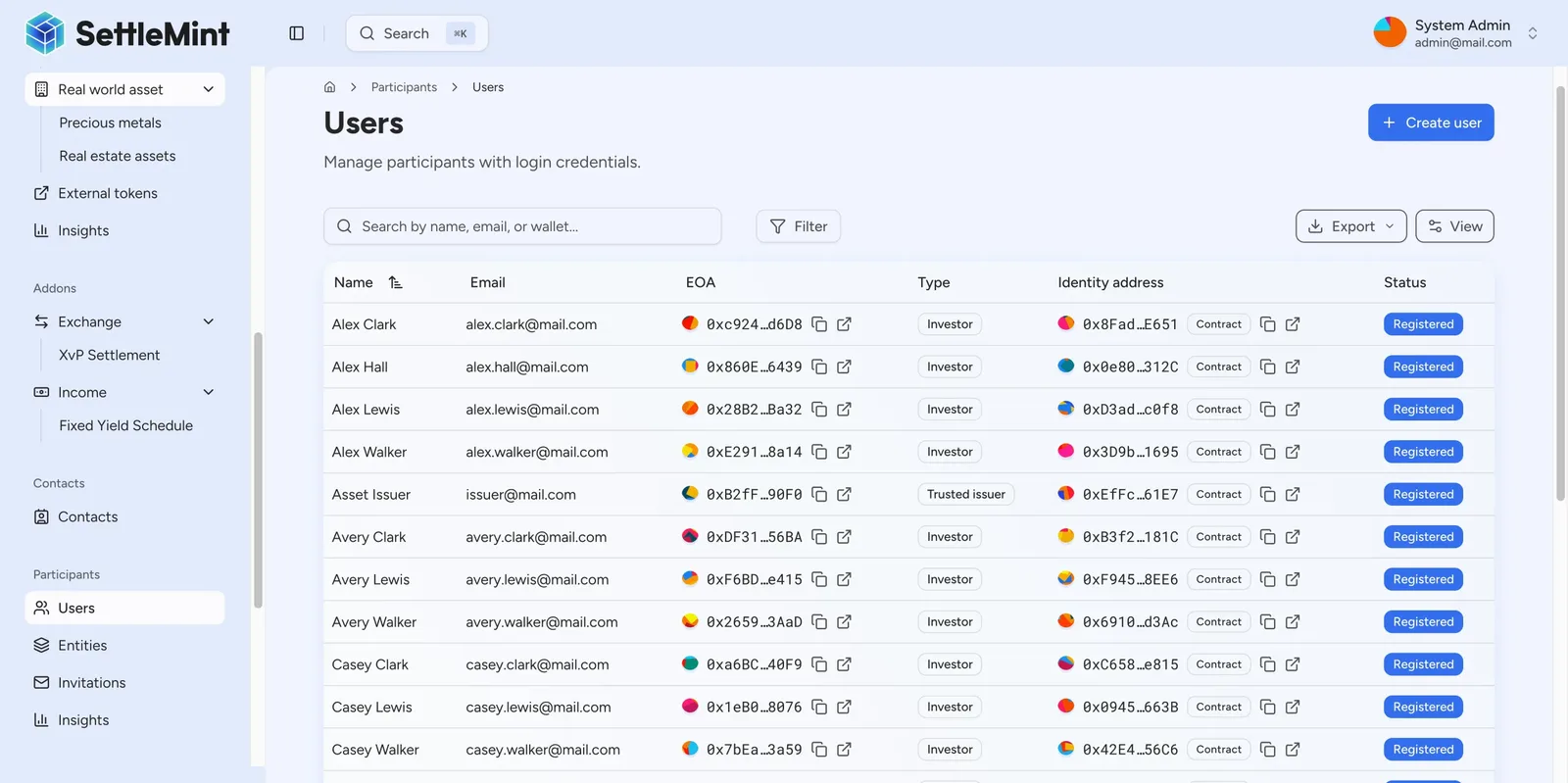
Task: Click the Avery Lewis name cell
Action: tap(370, 579)
